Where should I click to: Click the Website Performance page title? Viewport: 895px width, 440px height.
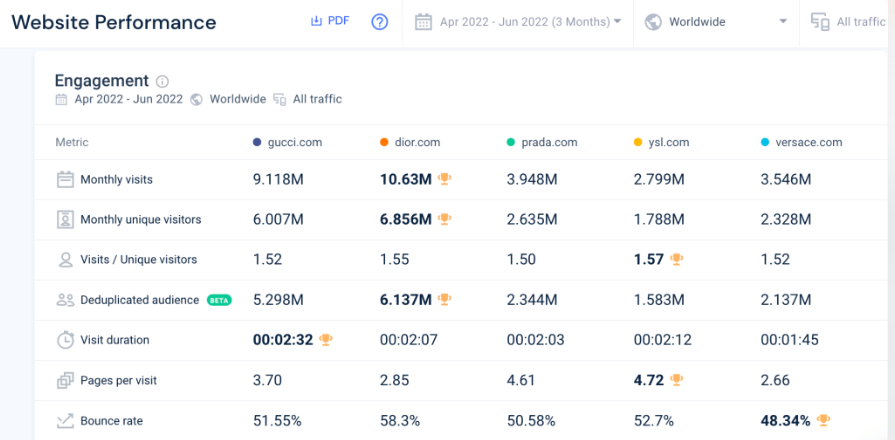[114, 22]
